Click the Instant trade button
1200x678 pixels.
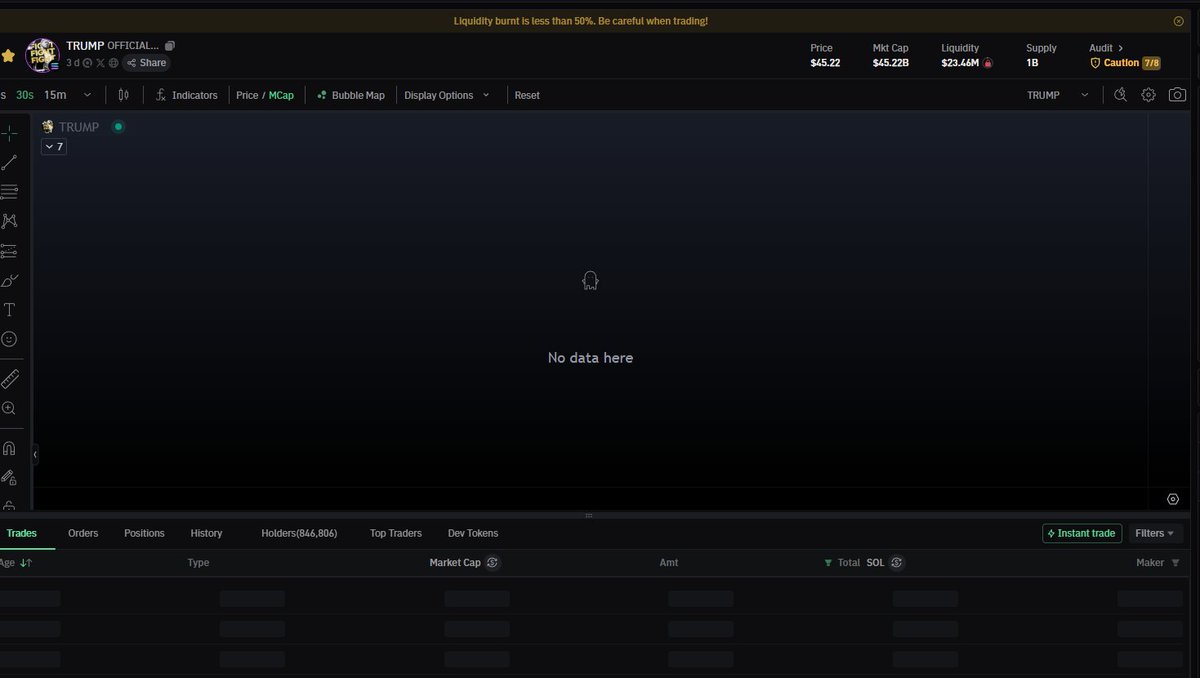click(1082, 533)
